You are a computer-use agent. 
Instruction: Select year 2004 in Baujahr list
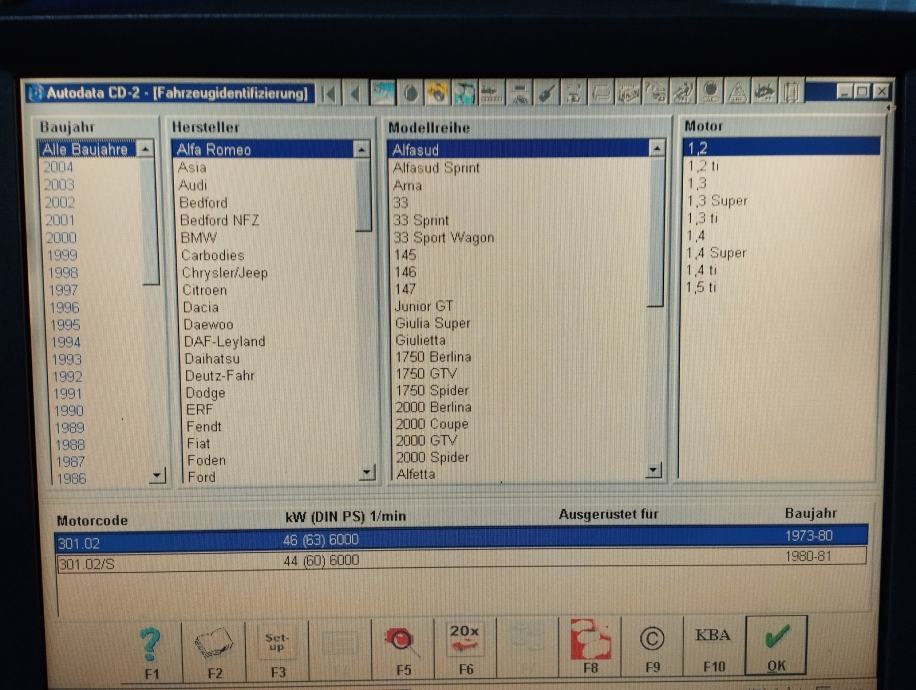(x=58, y=168)
